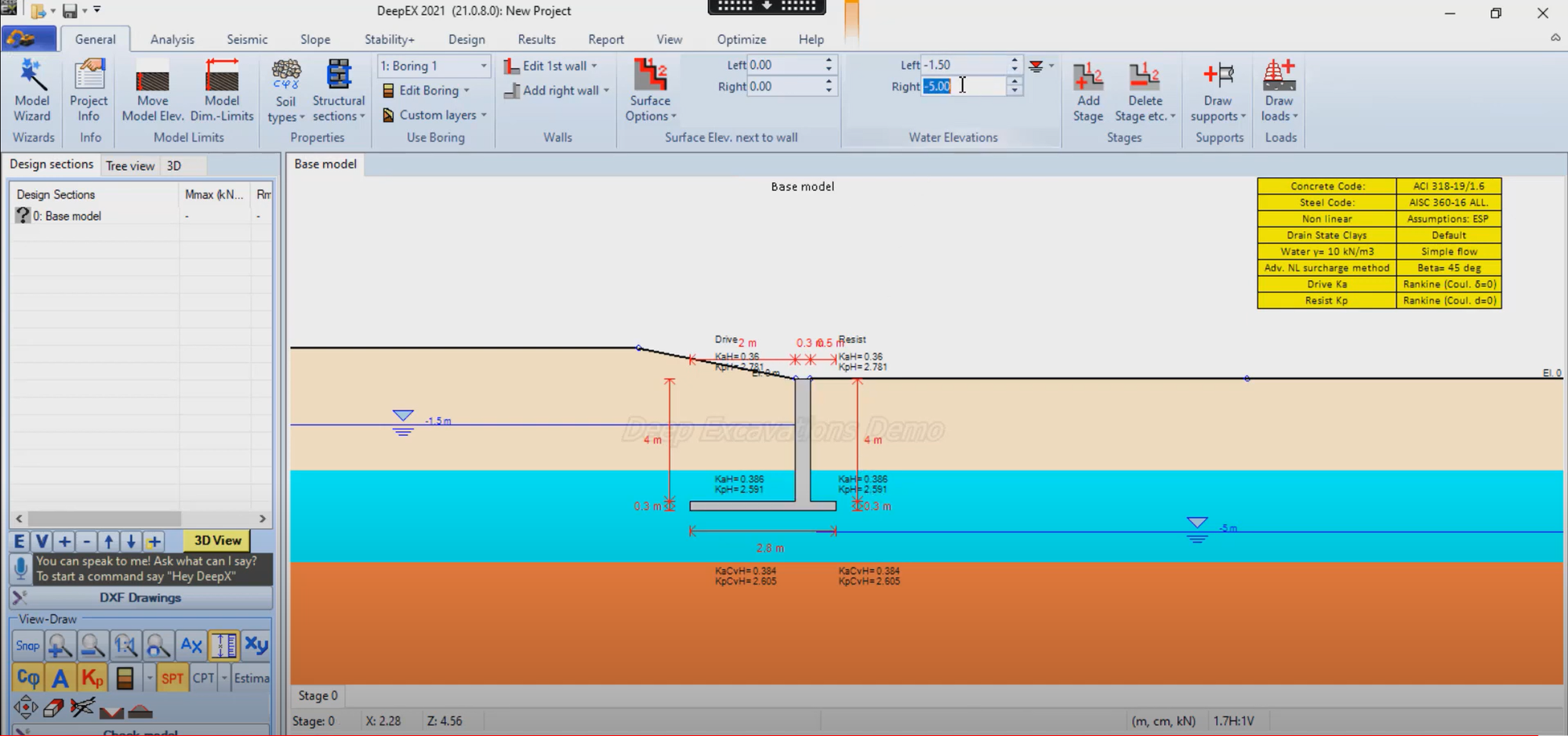
Task: Click the blue down arrow button
Action: click(x=131, y=541)
